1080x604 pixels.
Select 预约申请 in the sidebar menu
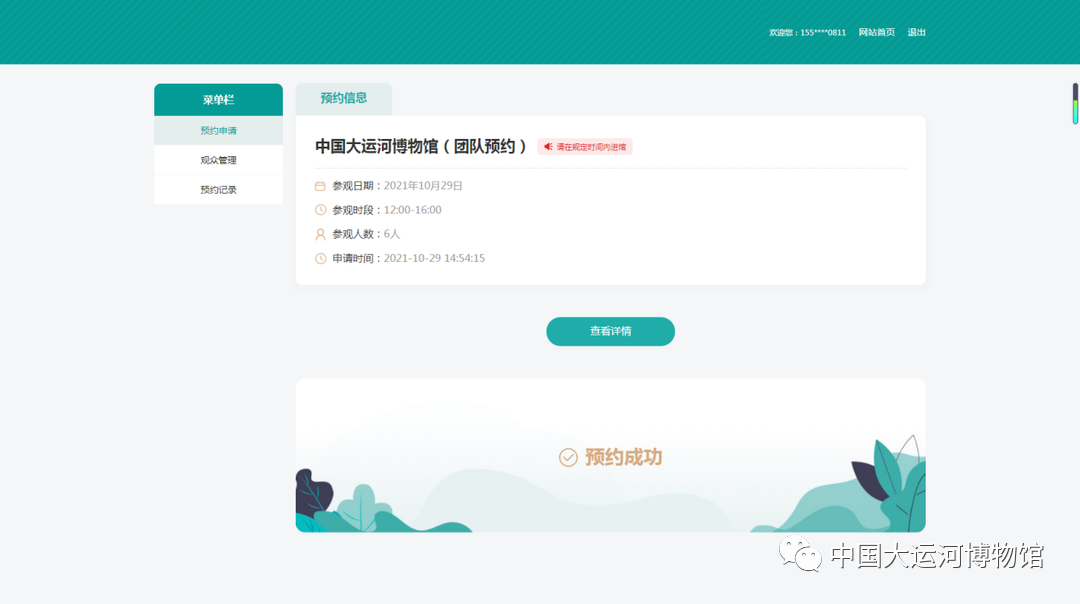click(218, 131)
